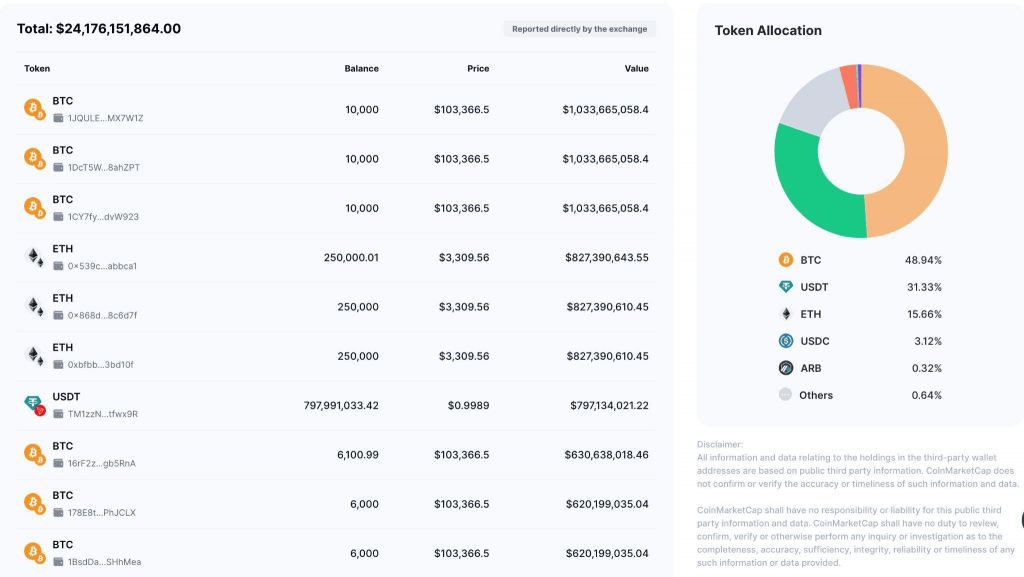This screenshot has height=577, width=1024.
Task: Select the USDT icon in the allocation legend
Action: (x=786, y=287)
